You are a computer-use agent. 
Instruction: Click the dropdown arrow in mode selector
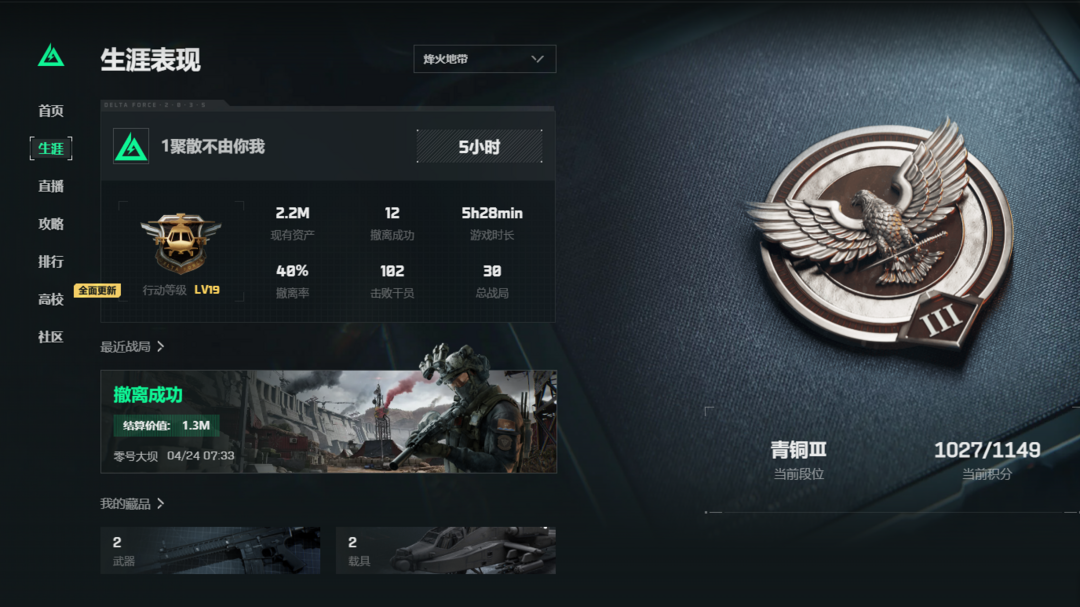[537, 59]
